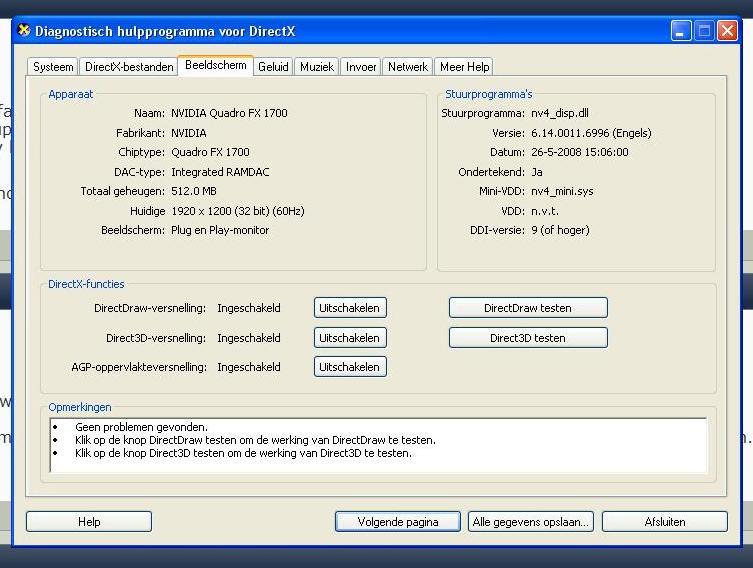Switch to the Invoer tab
The width and height of the screenshot is (753, 568).
[361, 67]
